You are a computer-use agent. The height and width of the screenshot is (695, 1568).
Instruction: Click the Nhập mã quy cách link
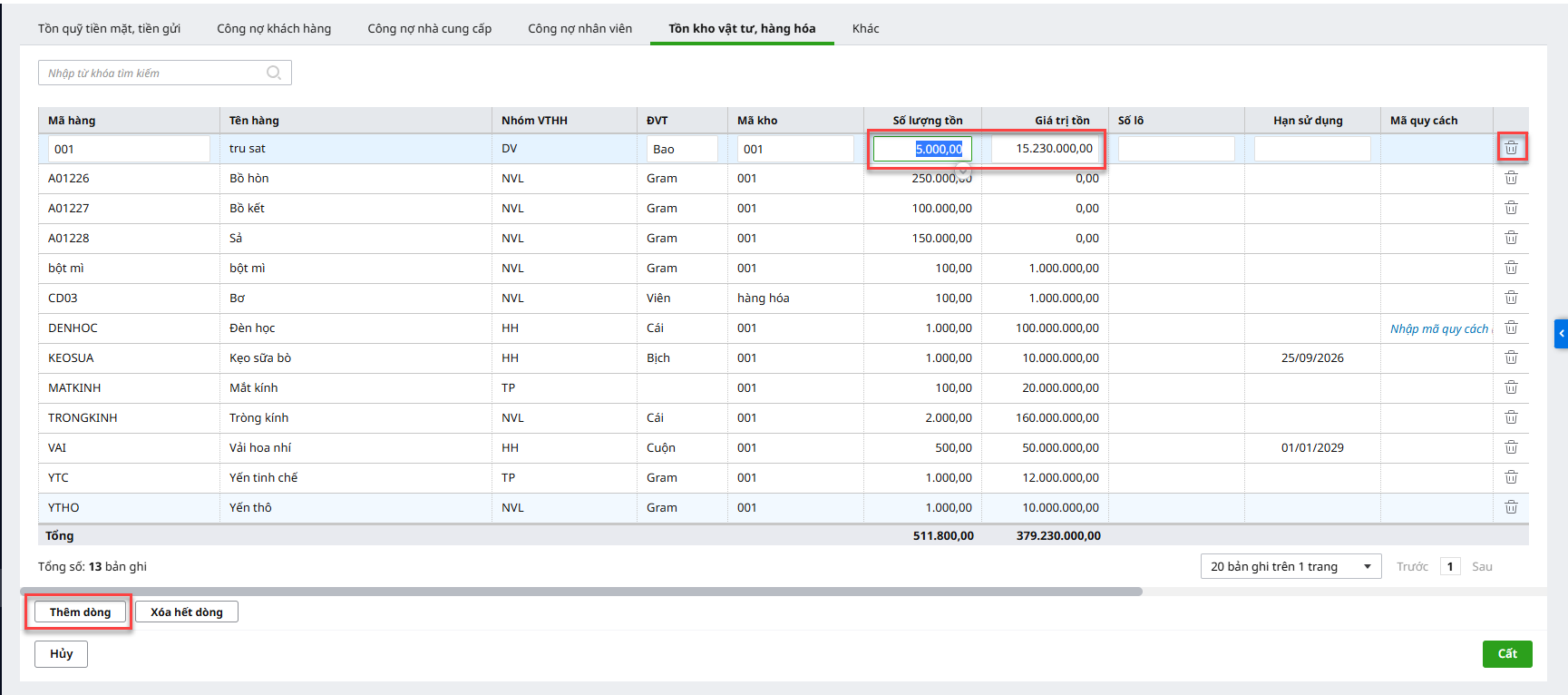coord(1438,328)
